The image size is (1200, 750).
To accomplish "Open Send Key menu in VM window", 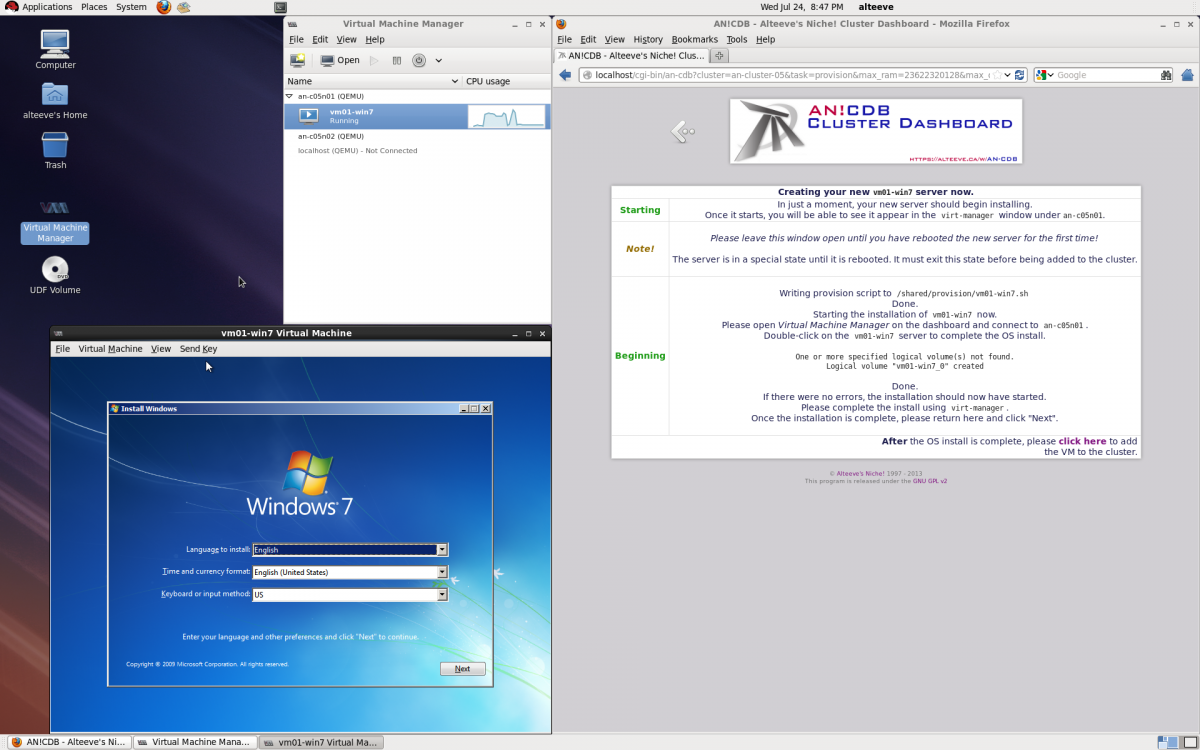I will point(198,349).
